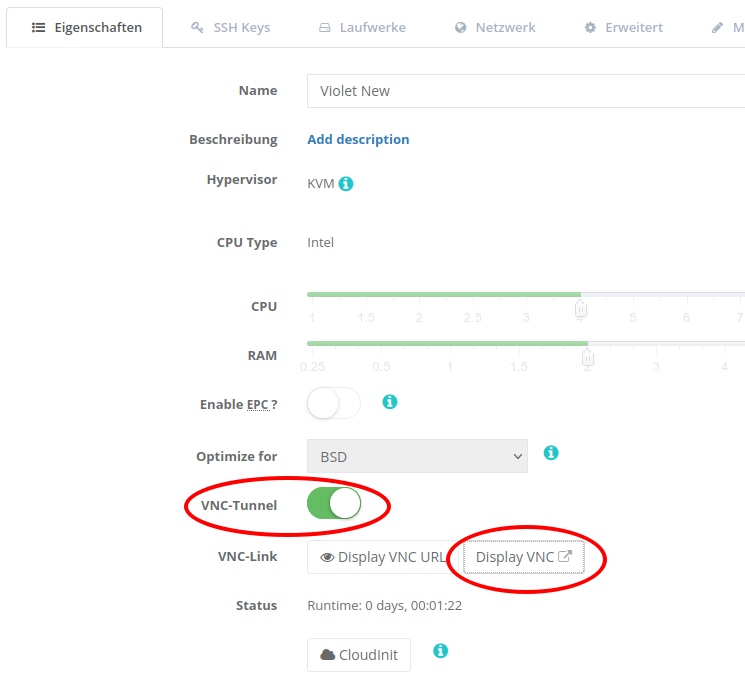
Task: Select the Eigenschaften tab
Action: coord(85,28)
